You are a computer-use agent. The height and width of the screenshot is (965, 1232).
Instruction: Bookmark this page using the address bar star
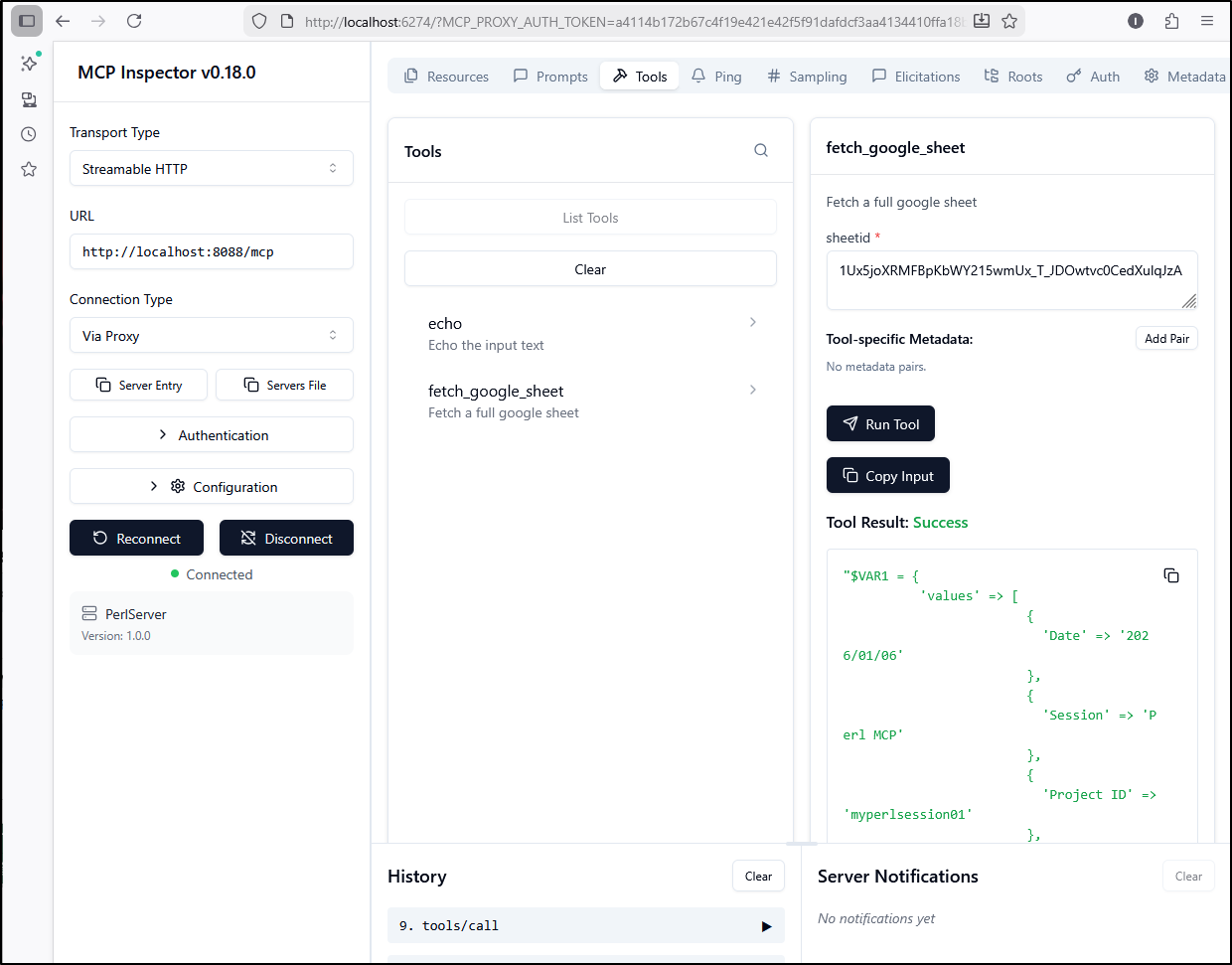point(1009,21)
